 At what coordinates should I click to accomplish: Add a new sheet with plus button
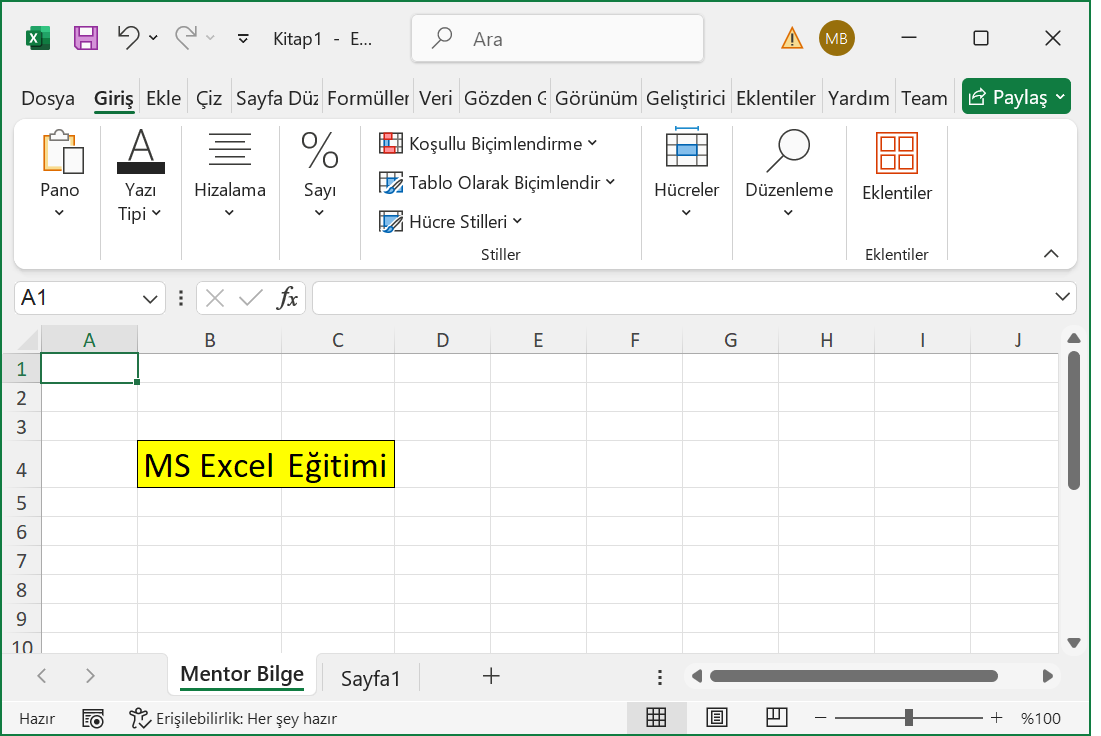[491, 676]
